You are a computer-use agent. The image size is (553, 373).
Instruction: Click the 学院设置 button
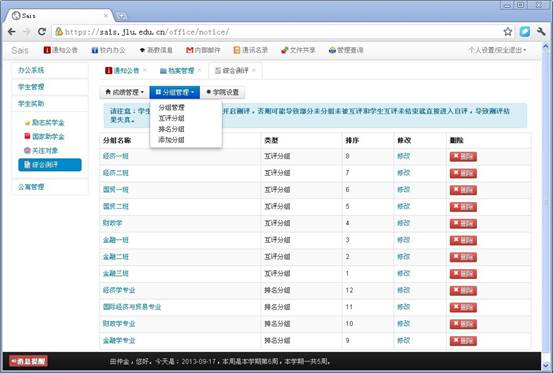[223, 92]
